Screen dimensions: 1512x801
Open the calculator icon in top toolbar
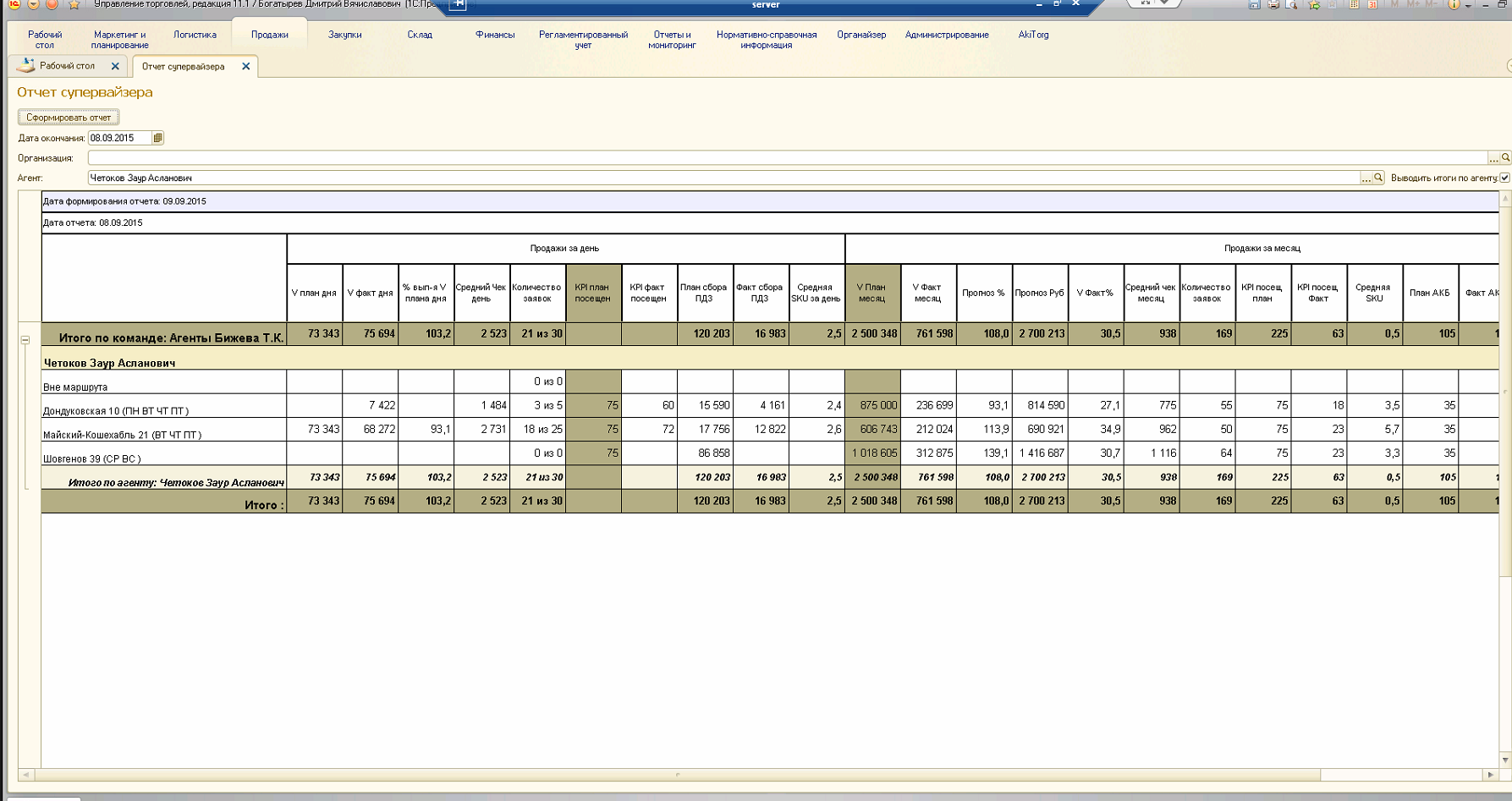tap(1354, 5)
